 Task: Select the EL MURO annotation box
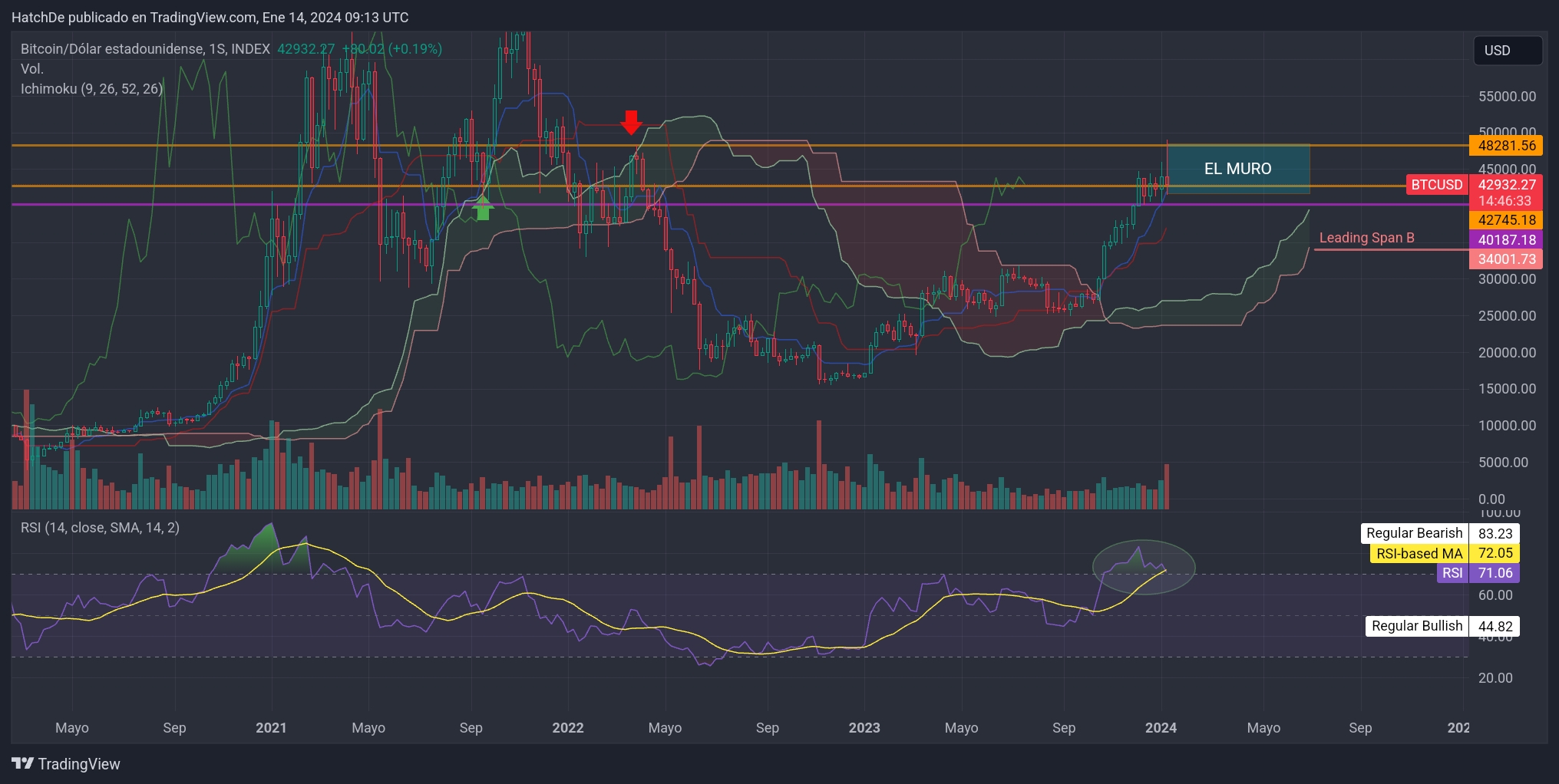click(x=1238, y=169)
